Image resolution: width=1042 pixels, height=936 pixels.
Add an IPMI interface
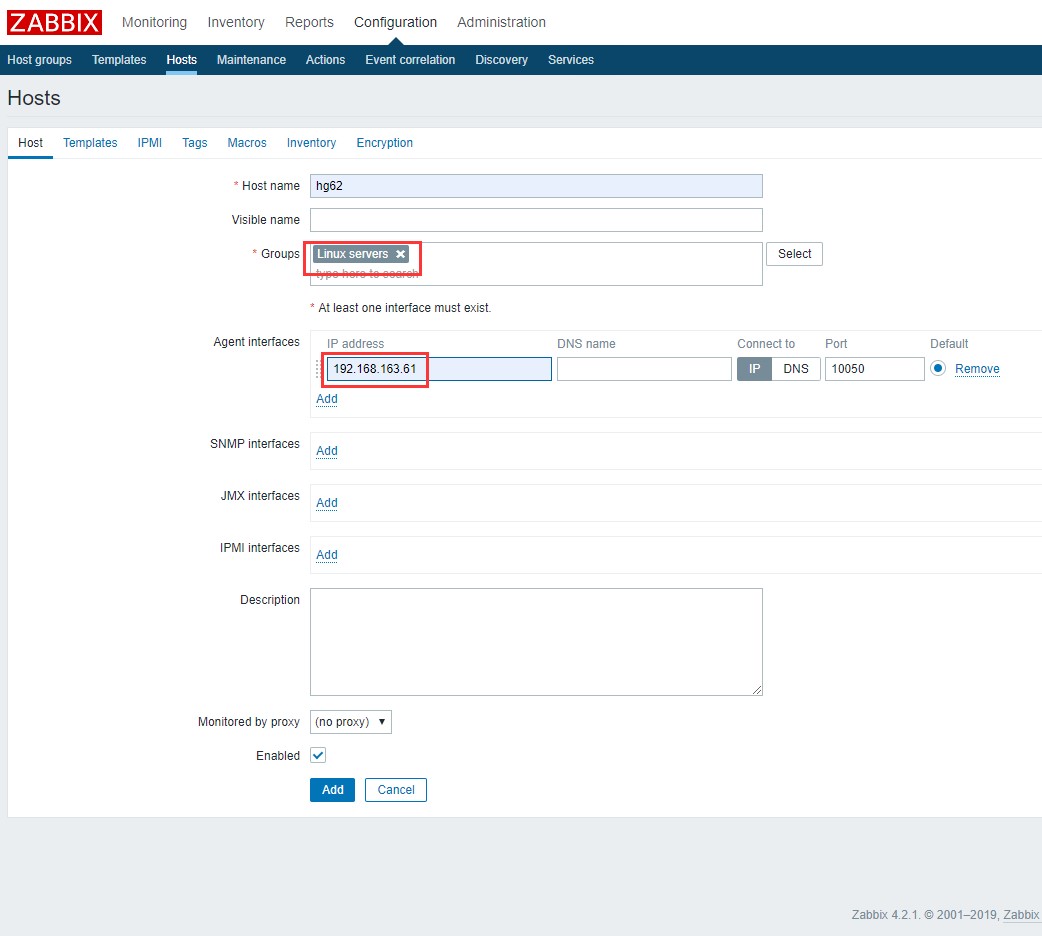click(326, 554)
